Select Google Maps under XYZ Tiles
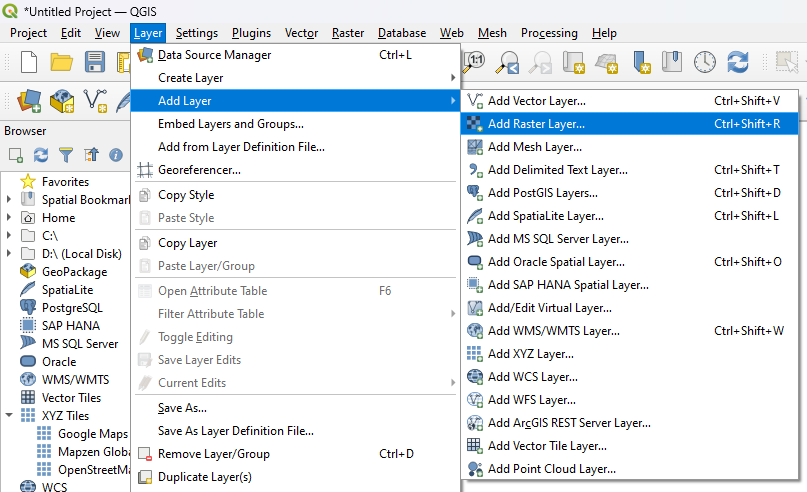This screenshot has height=492, width=807. (x=82, y=434)
